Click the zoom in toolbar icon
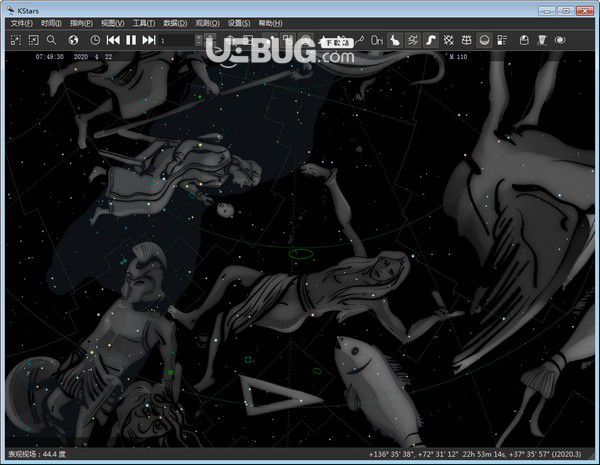 (16, 40)
